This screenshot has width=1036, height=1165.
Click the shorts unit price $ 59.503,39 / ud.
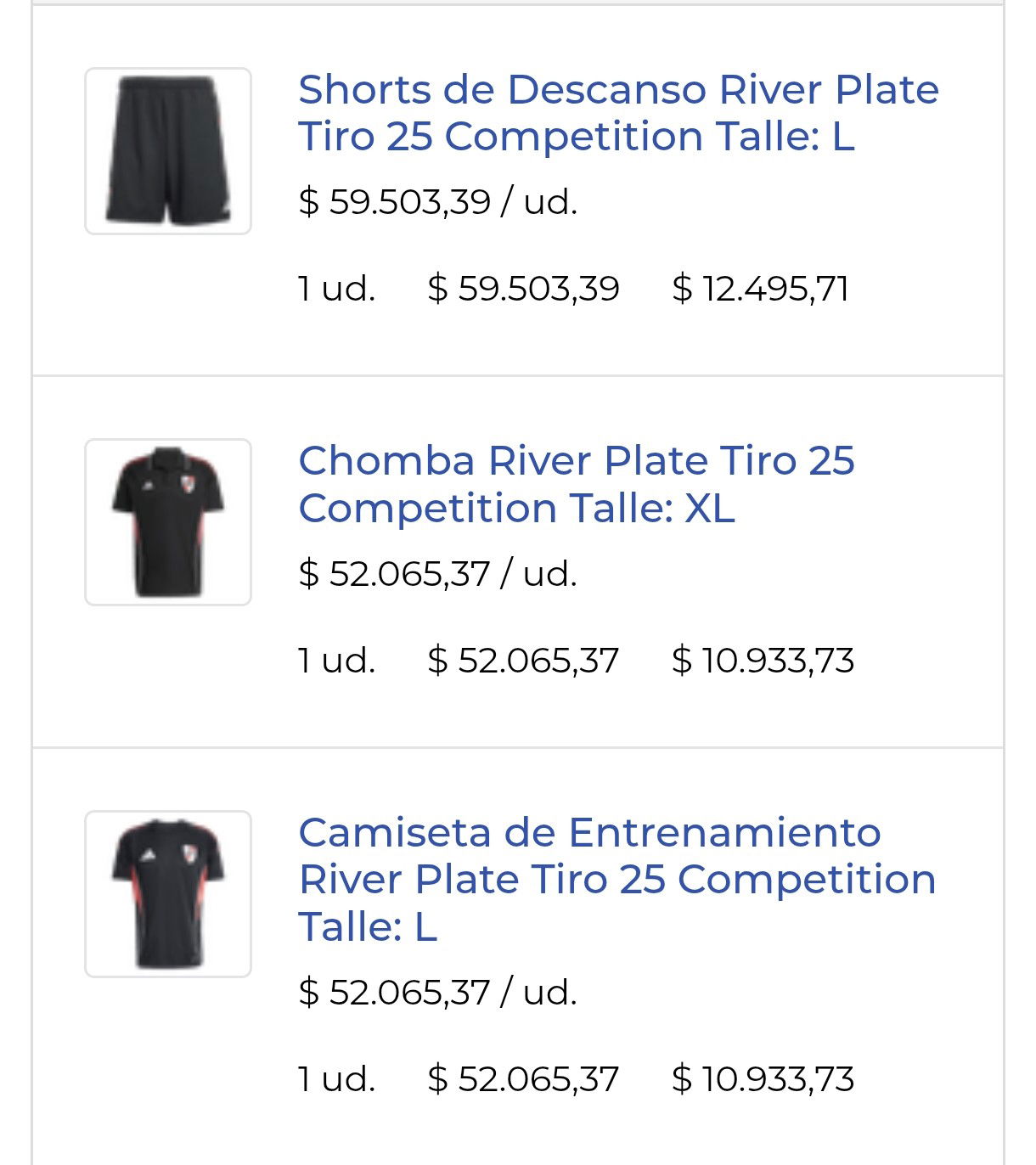tap(438, 202)
